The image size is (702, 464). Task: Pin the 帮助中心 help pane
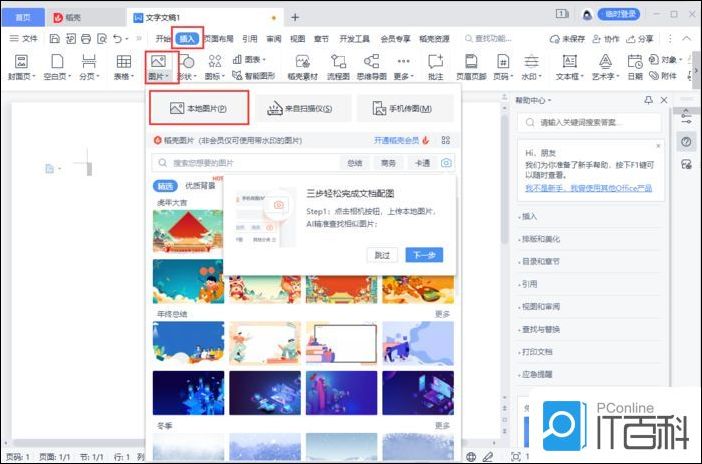pos(648,100)
